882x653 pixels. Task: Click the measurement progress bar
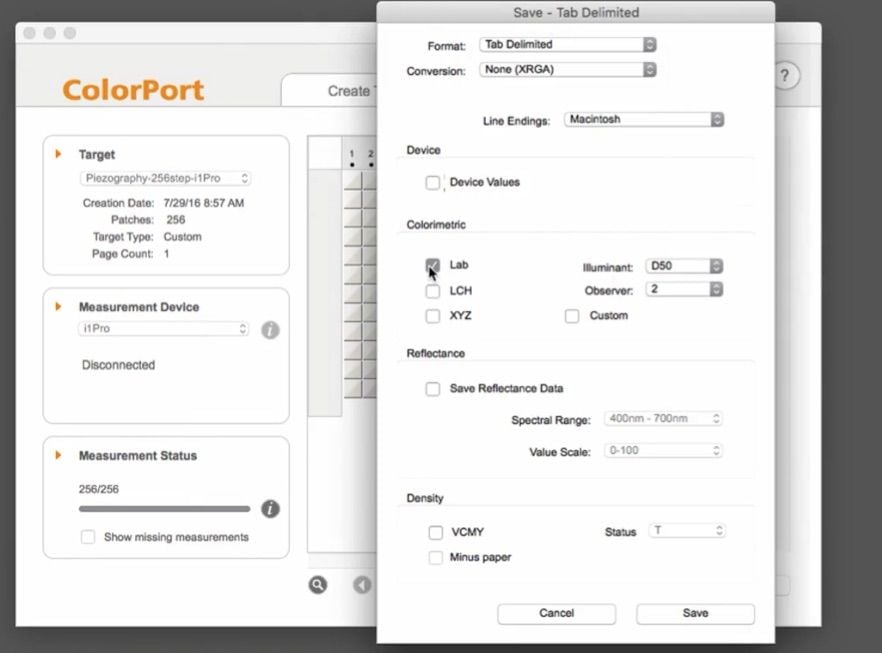pyautogui.click(x=164, y=509)
